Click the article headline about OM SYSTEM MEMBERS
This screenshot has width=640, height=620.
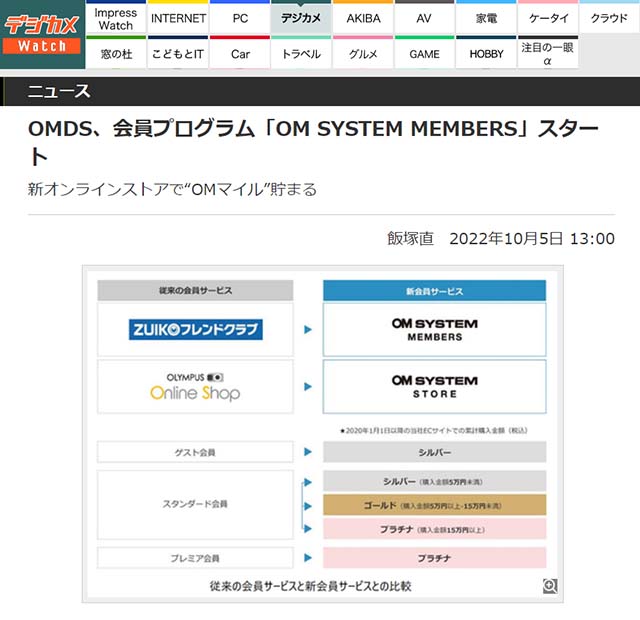(313, 142)
